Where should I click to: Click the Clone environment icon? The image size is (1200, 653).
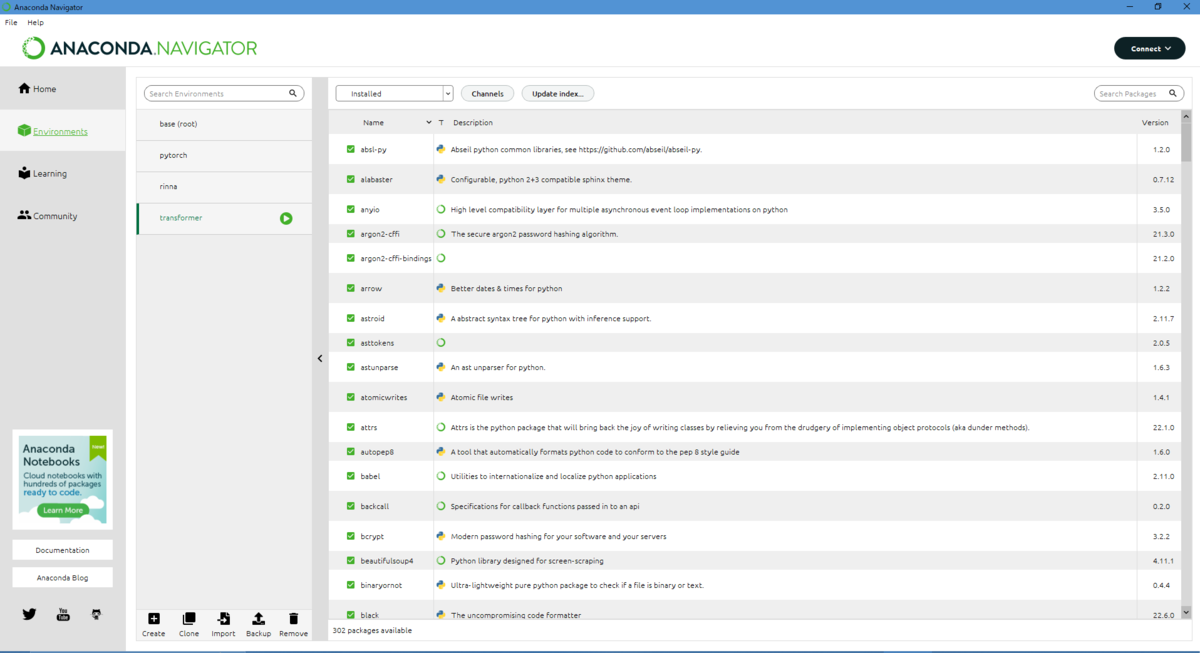pos(189,619)
